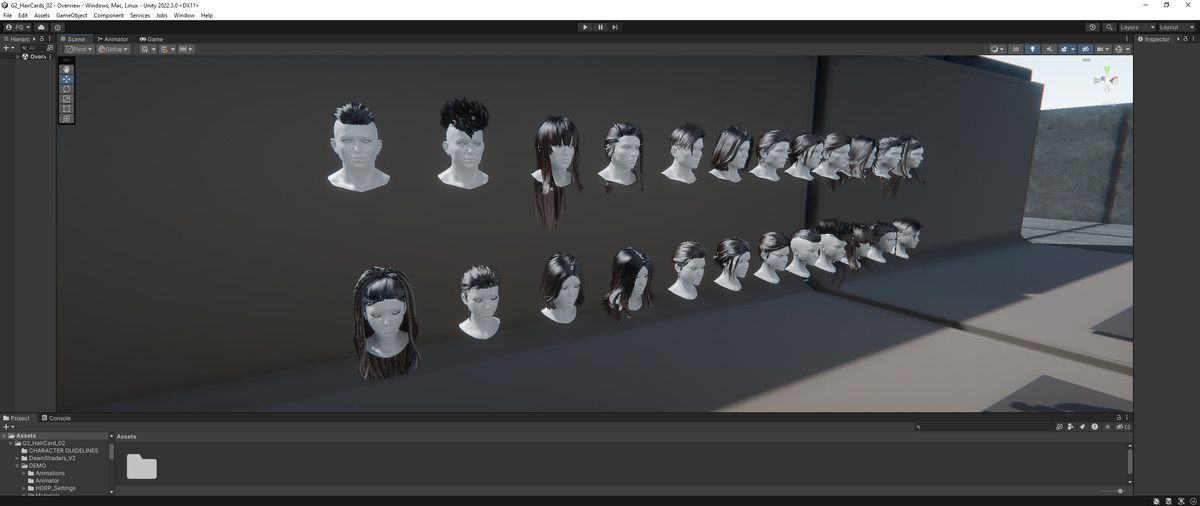The image size is (1200, 506).
Task: Click the Project panel search field
Action: click(x=985, y=427)
